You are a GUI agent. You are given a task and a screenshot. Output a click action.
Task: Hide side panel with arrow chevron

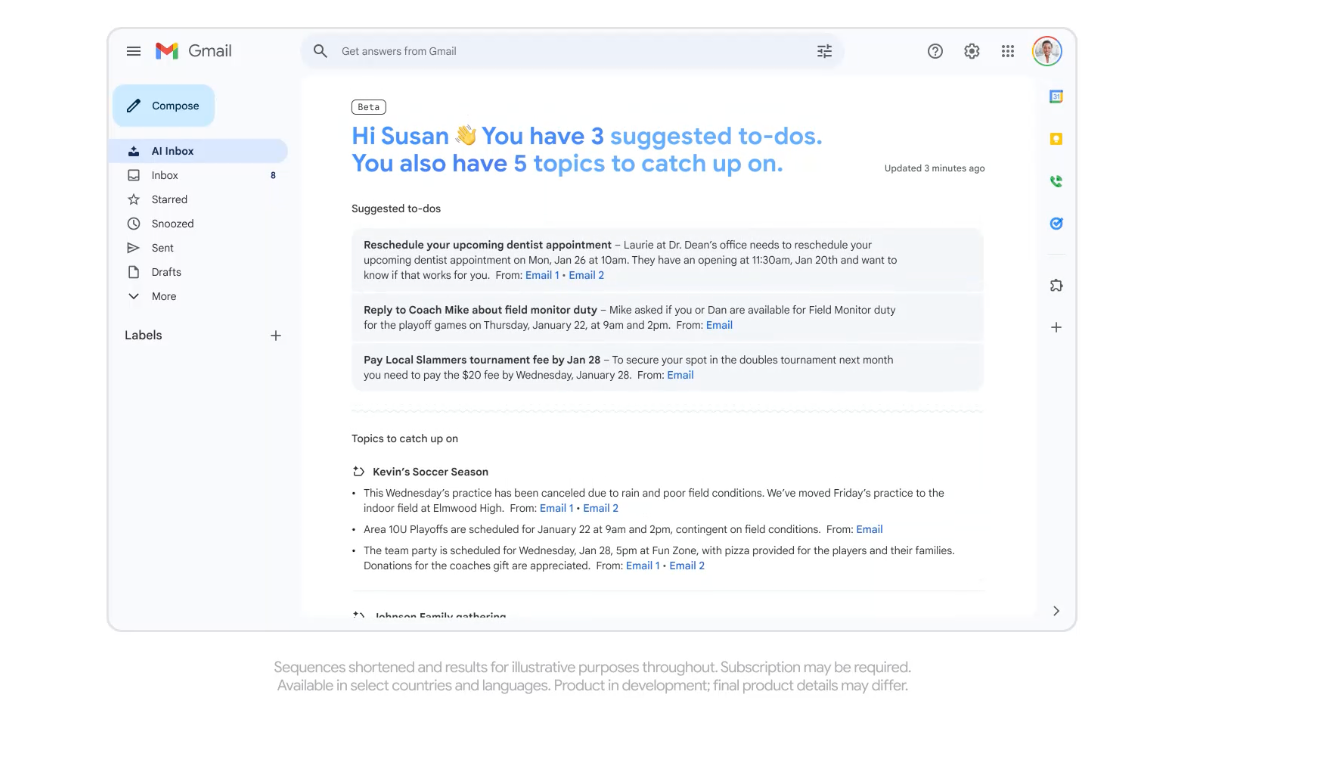click(1056, 611)
